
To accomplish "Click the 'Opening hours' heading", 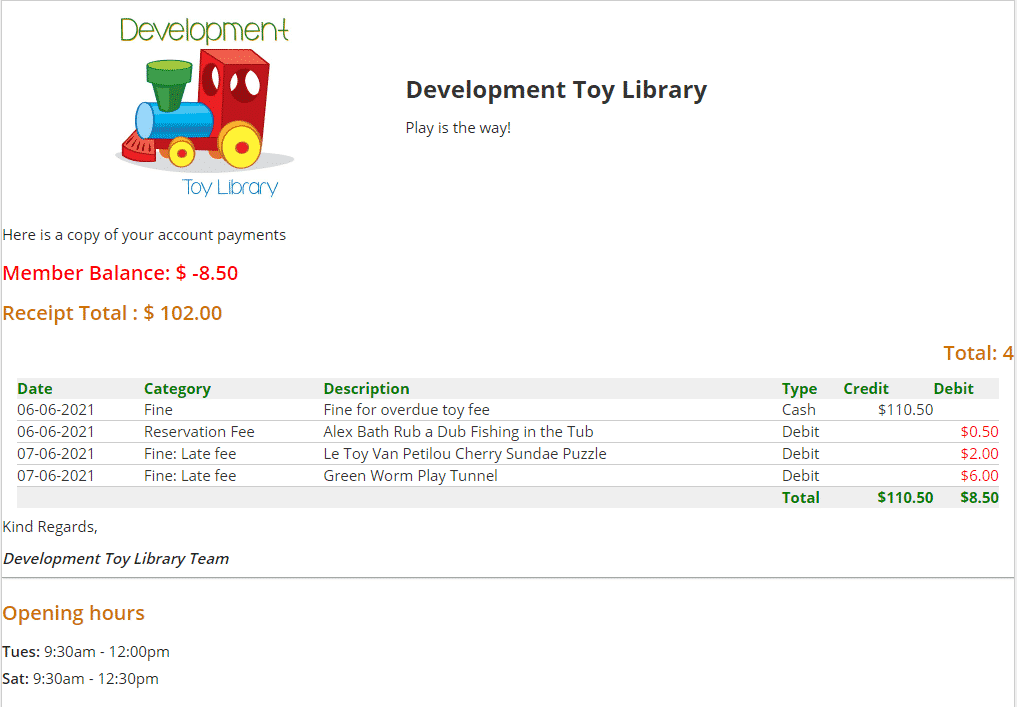I will point(73,613).
